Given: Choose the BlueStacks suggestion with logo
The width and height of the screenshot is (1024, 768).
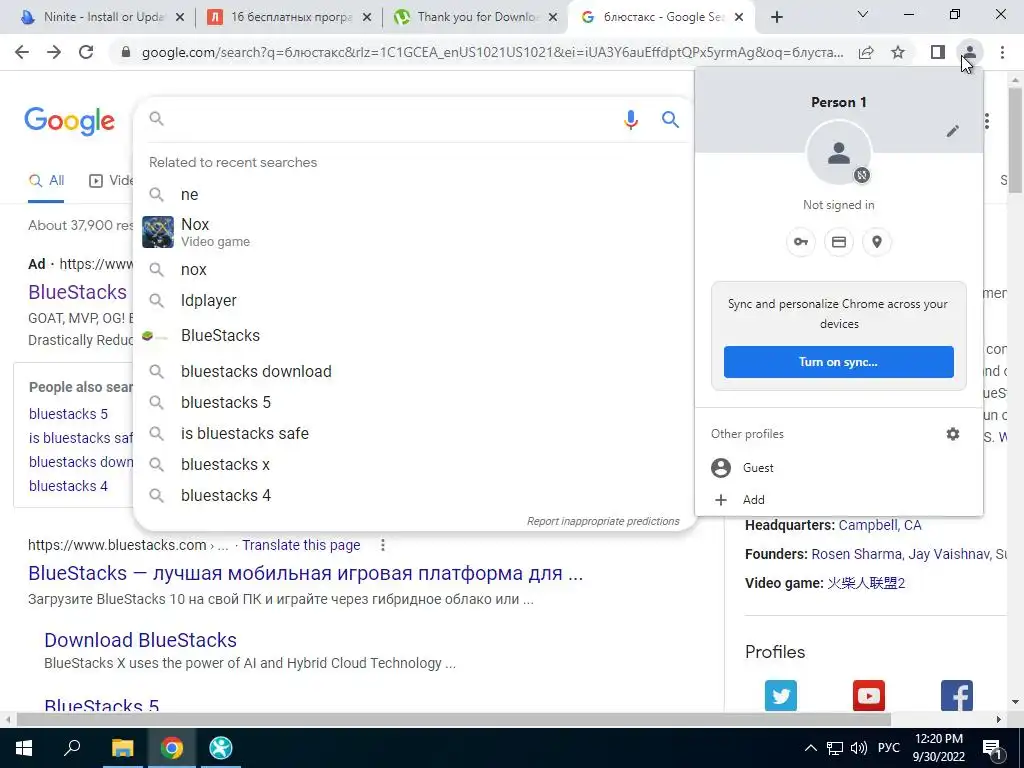Looking at the screenshot, I should coord(413,336).
